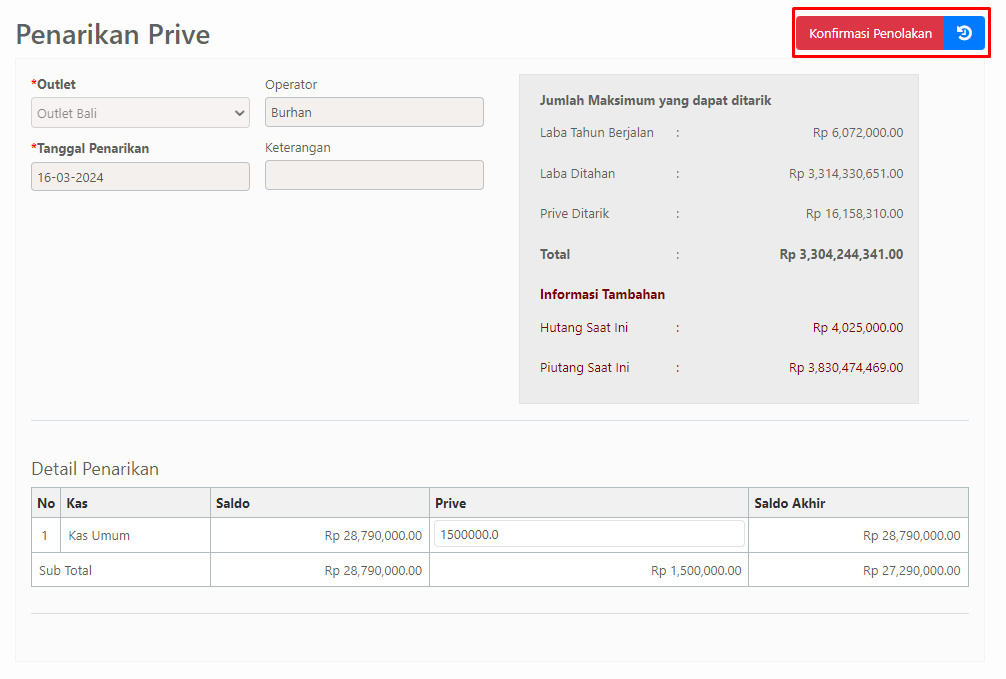Click the Piutang Saat Ini value Rp 3,830,474,469.00
Viewport: 1006px width, 679px height.
tap(846, 368)
